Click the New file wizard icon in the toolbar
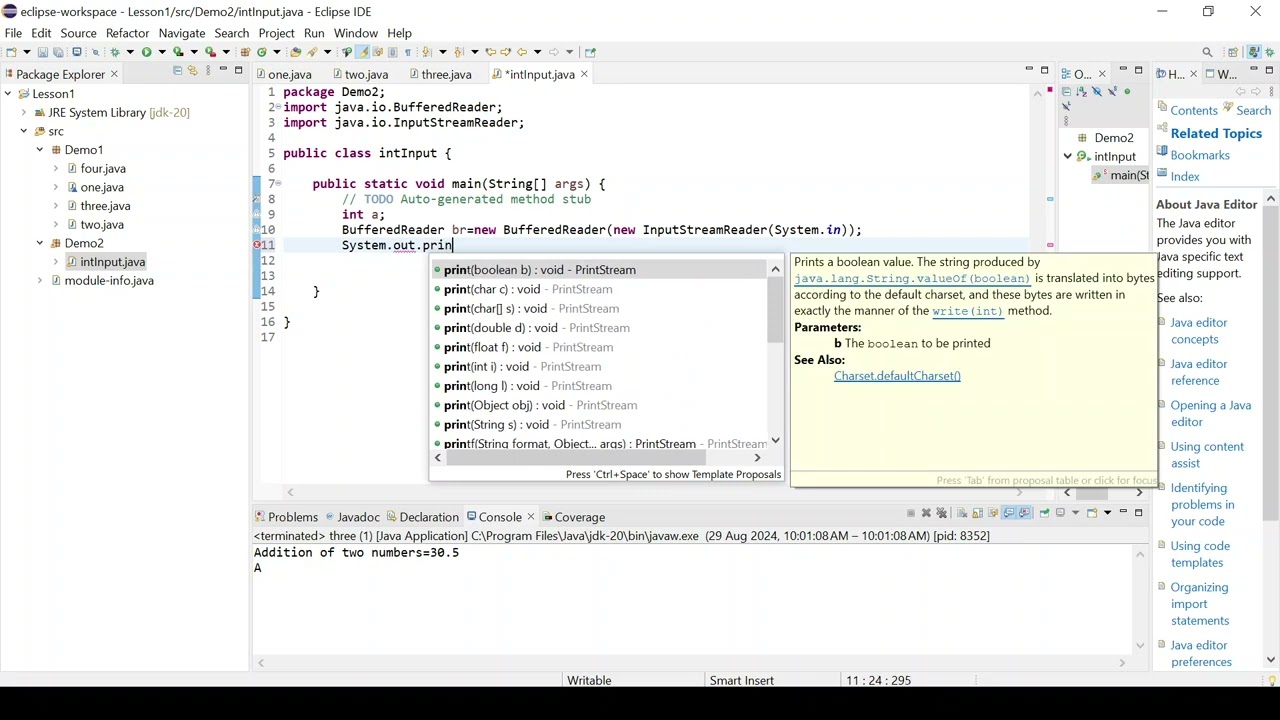Viewport: 1280px width, 720px height. click(11, 52)
